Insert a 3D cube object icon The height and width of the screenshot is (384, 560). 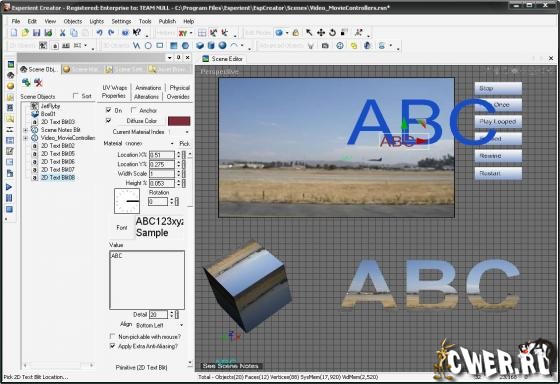[x=200, y=46]
